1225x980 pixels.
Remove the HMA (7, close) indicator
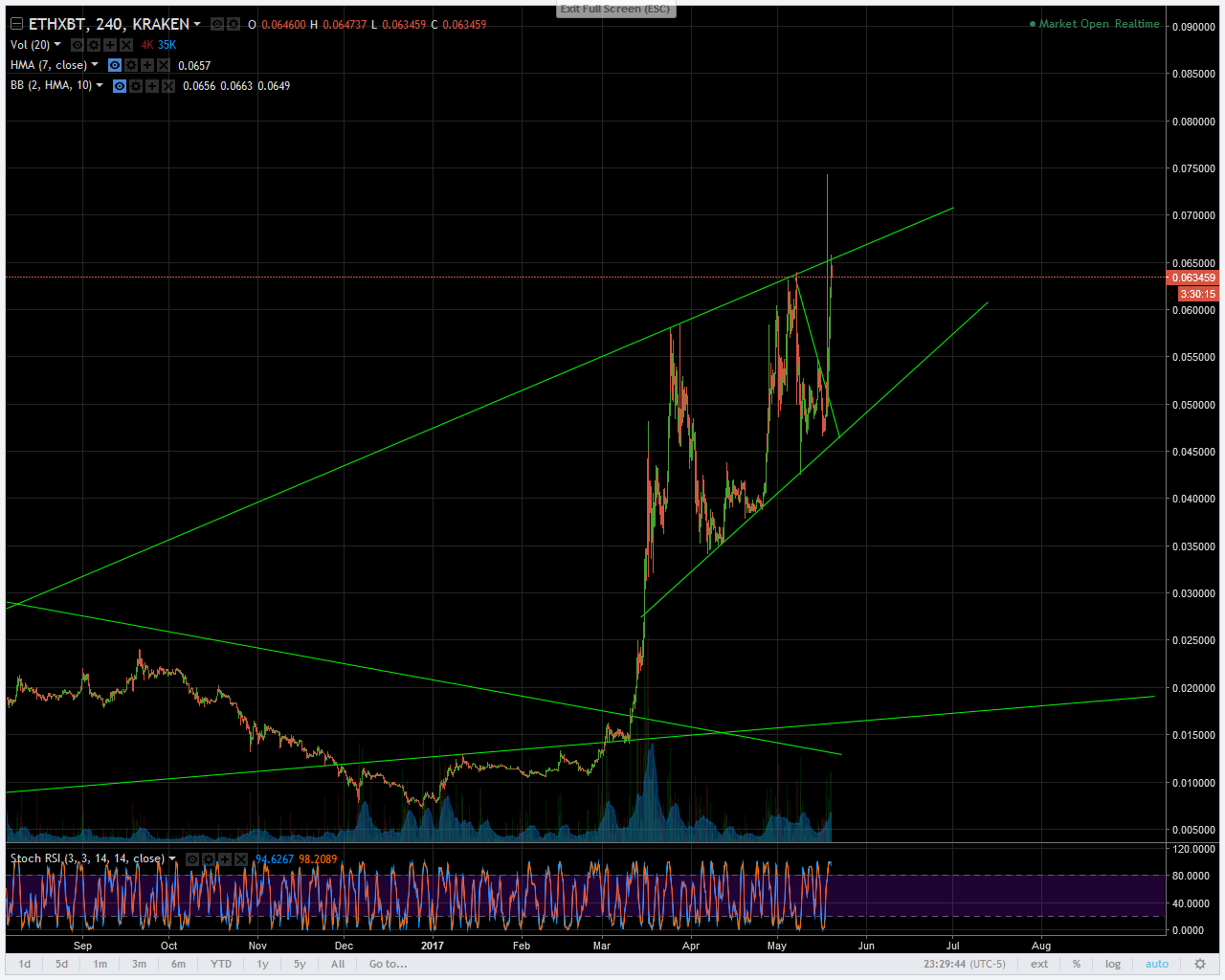[x=164, y=65]
